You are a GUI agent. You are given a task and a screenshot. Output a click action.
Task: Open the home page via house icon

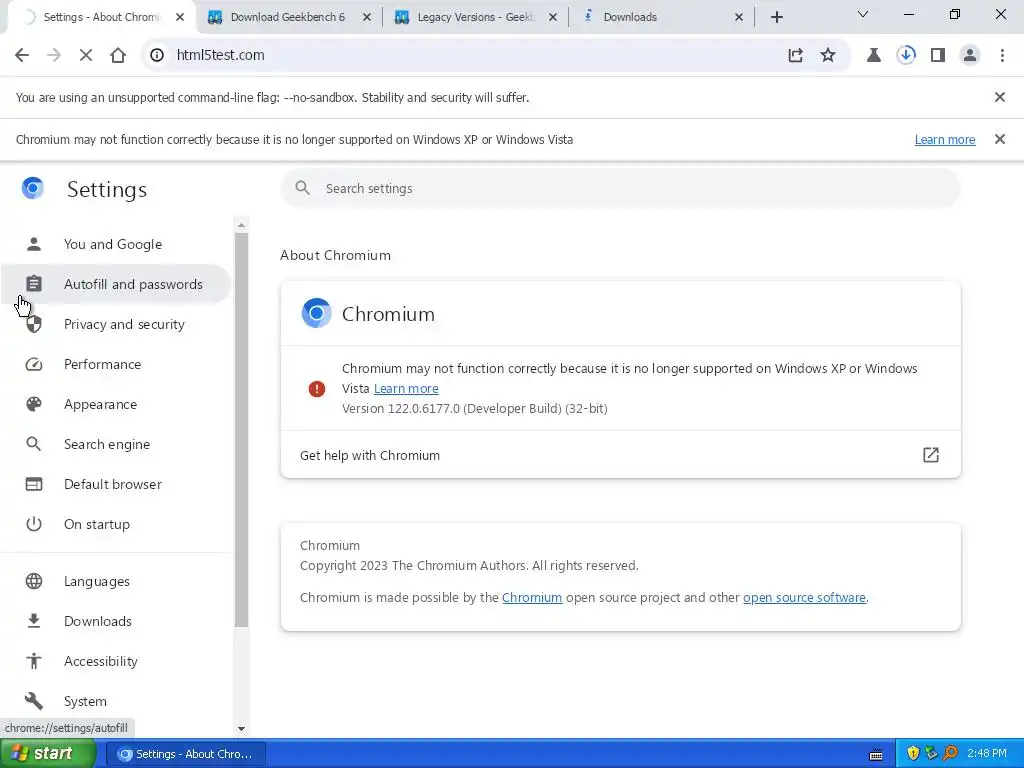[x=118, y=55]
